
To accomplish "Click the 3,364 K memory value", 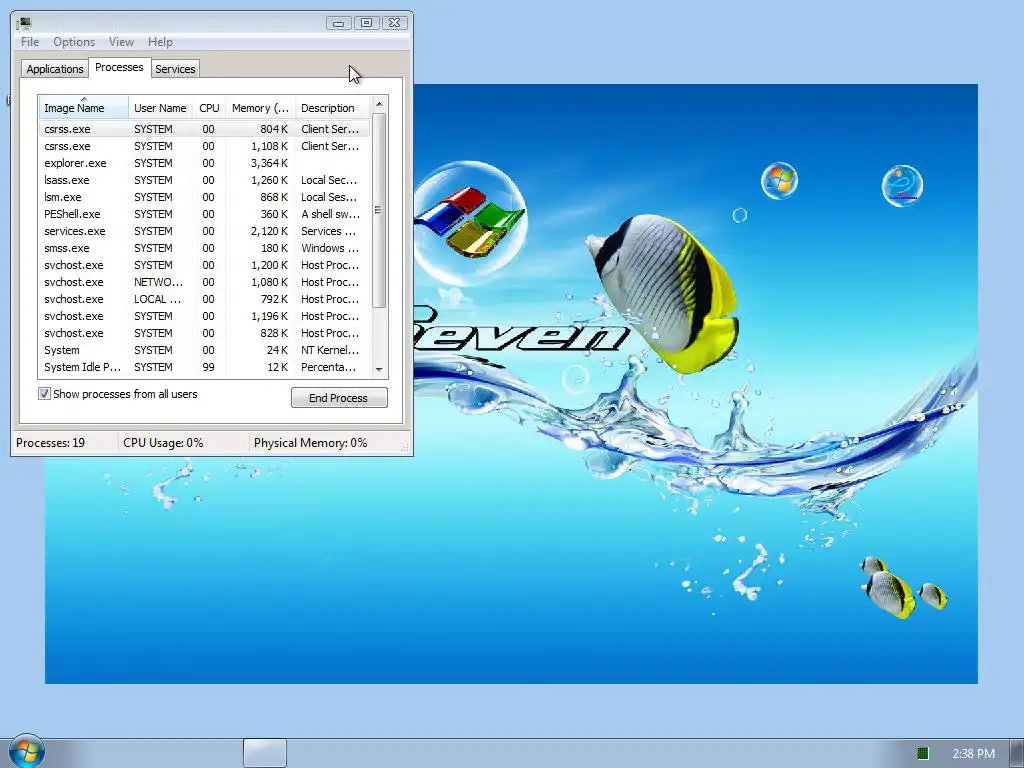I will (269, 163).
